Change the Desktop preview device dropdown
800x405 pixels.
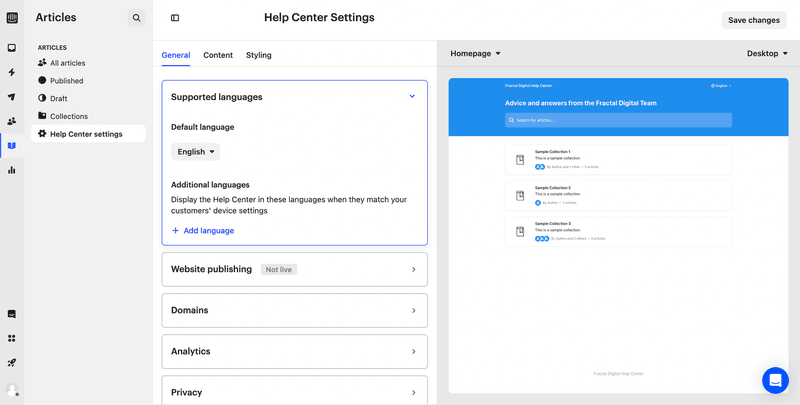click(767, 54)
